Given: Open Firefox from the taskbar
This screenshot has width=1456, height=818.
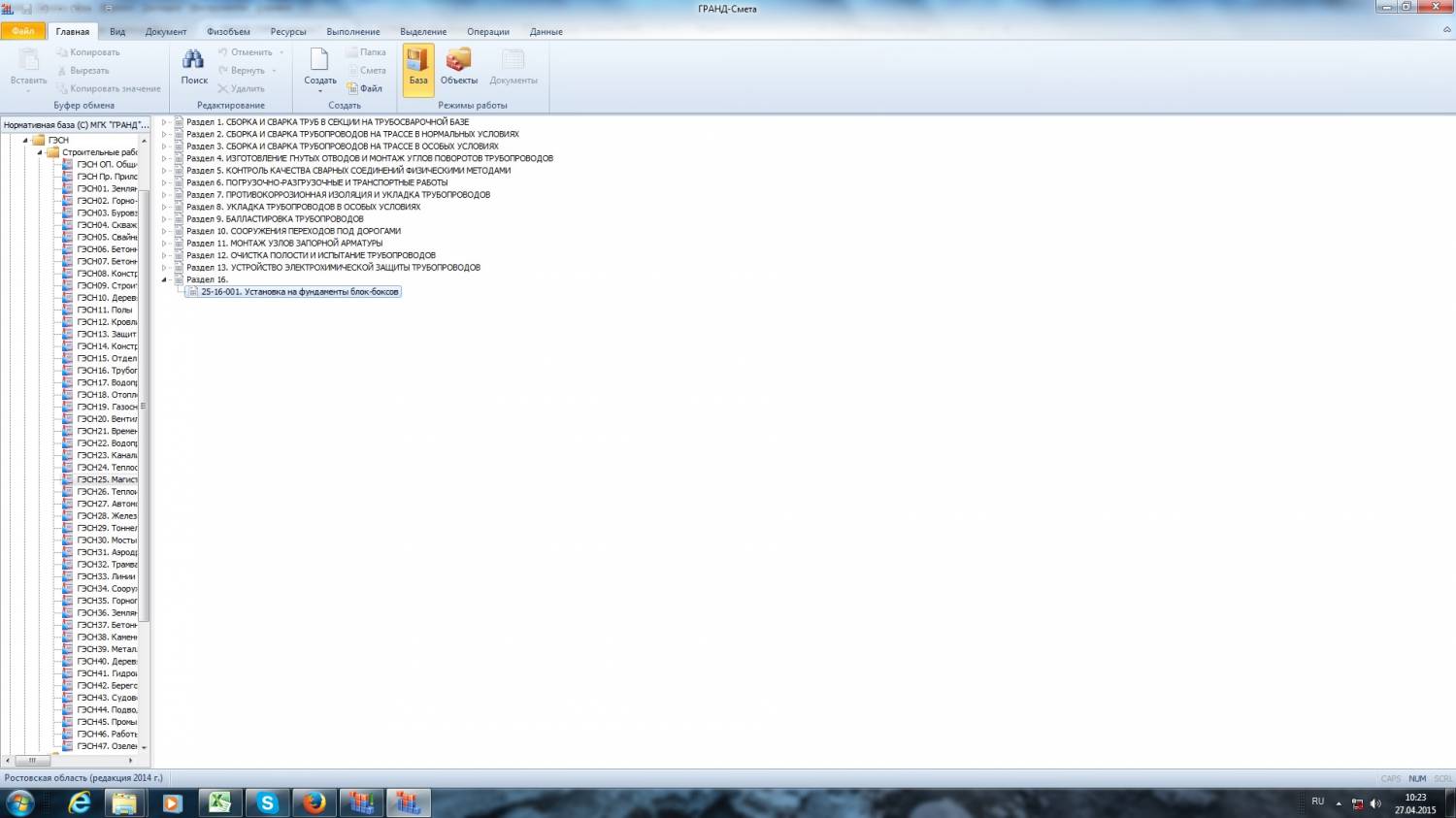Looking at the screenshot, I should [314, 802].
